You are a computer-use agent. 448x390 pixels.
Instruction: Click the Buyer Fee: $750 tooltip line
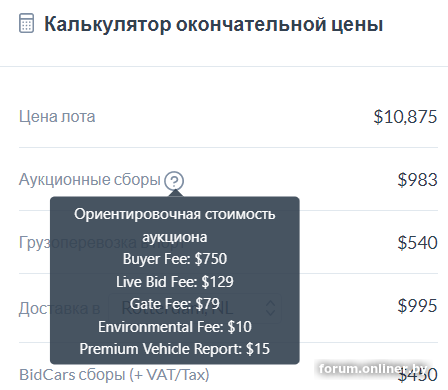175,259
